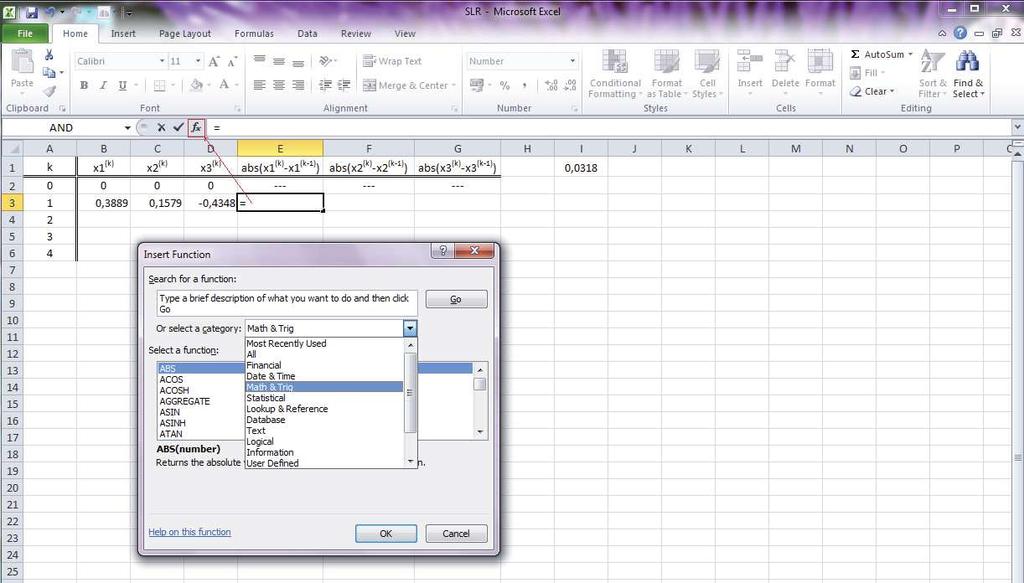This screenshot has height=583, width=1024.
Task: Click the formula bar Cancel X icon
Action: coord(161,127)
